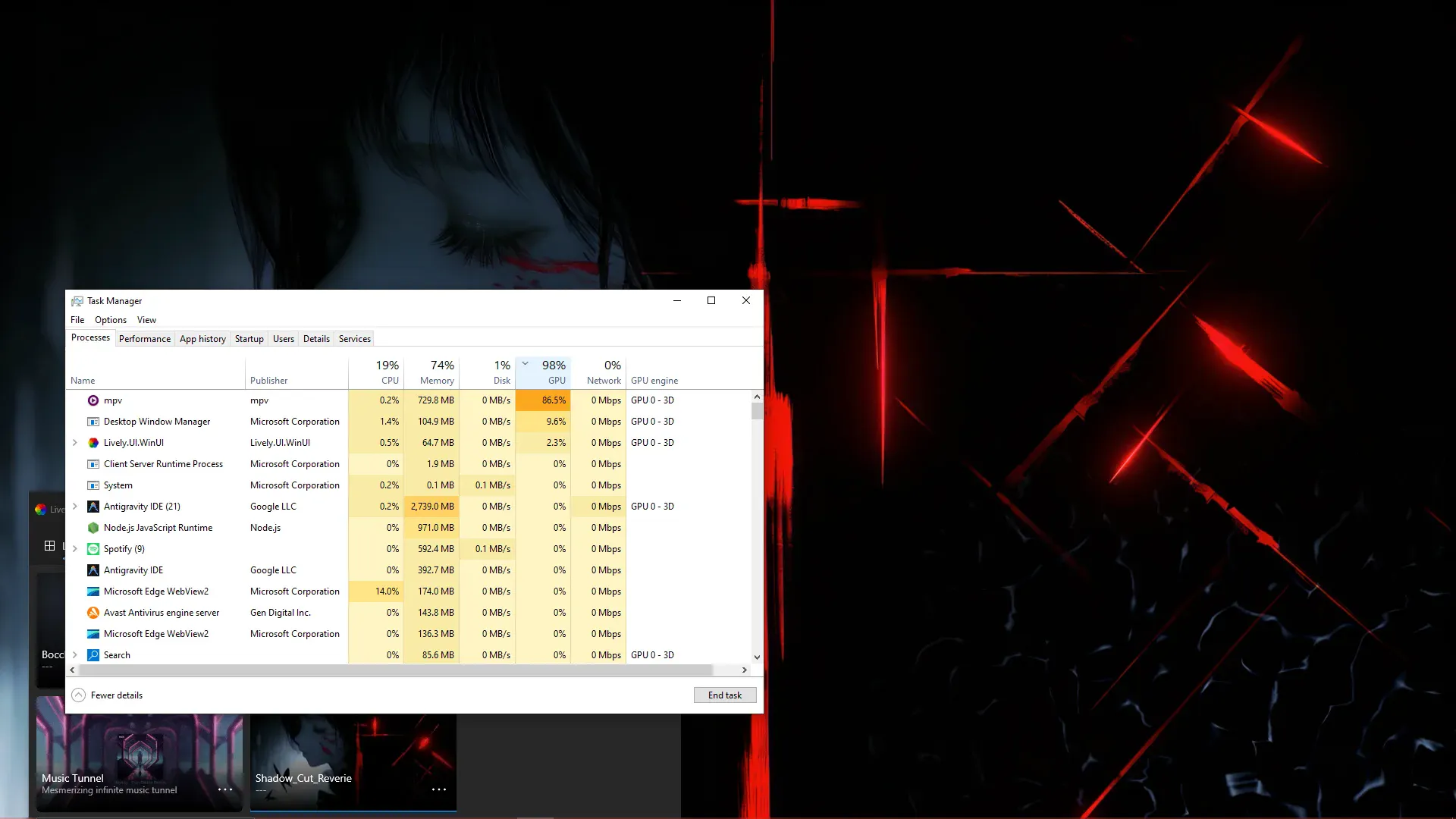Sort by the CPU column header
This screenshot has height=819, width=1456.
[x=376, y=372]
